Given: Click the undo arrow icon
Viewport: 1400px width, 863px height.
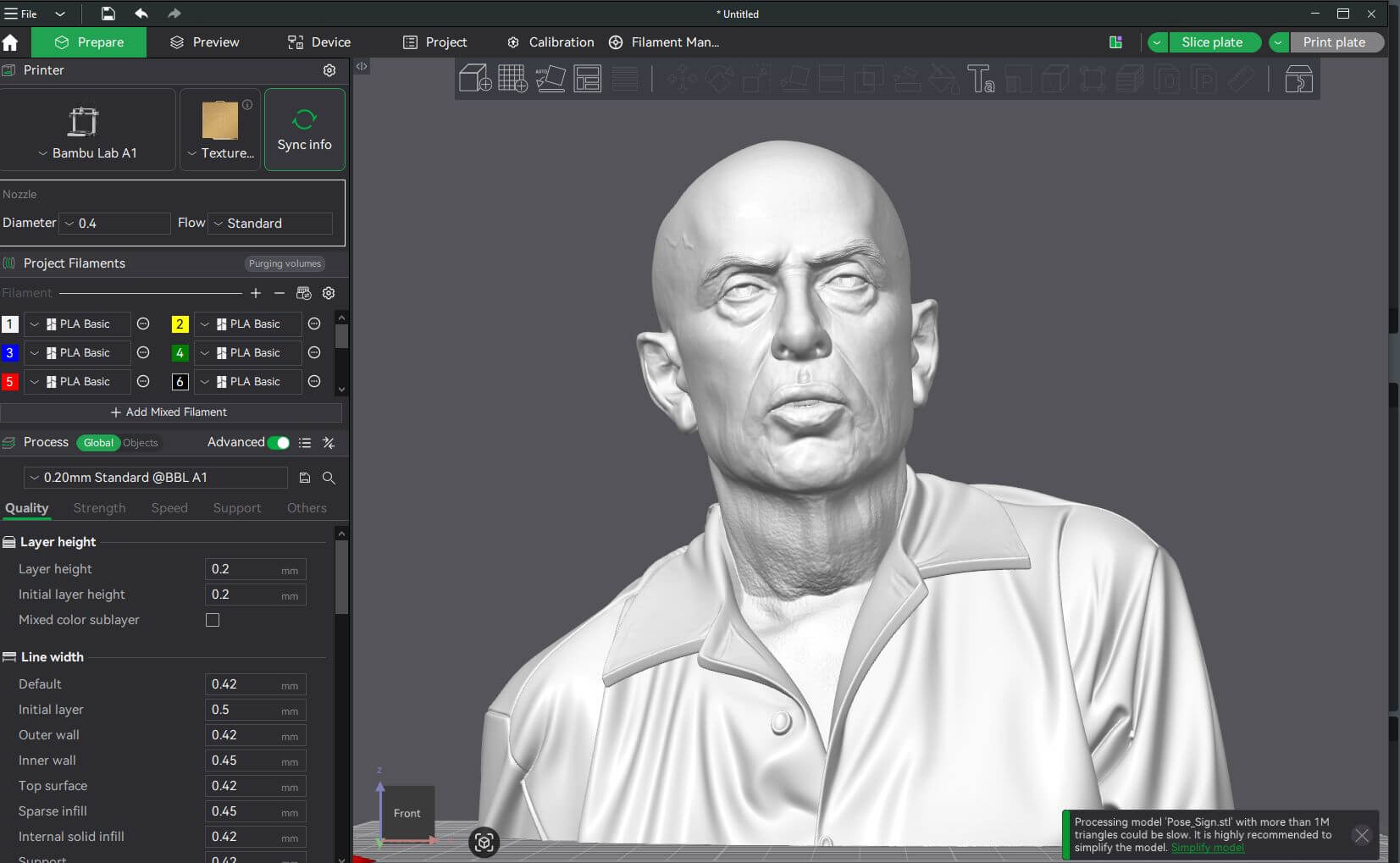Looking at the screenshot, I should (x=141, y=14).
